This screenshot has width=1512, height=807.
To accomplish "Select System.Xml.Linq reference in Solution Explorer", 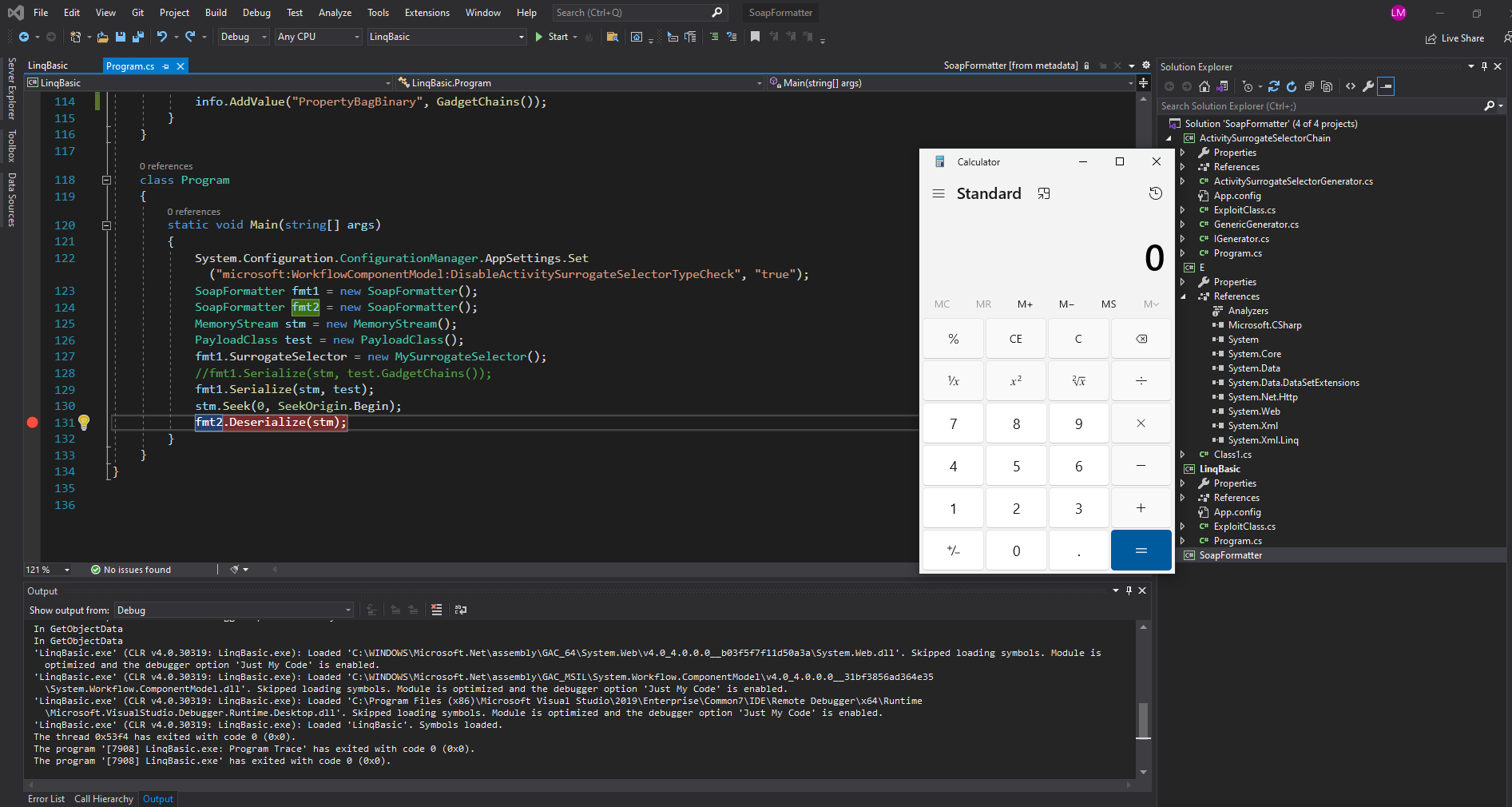I will (x=1263, y=440).
